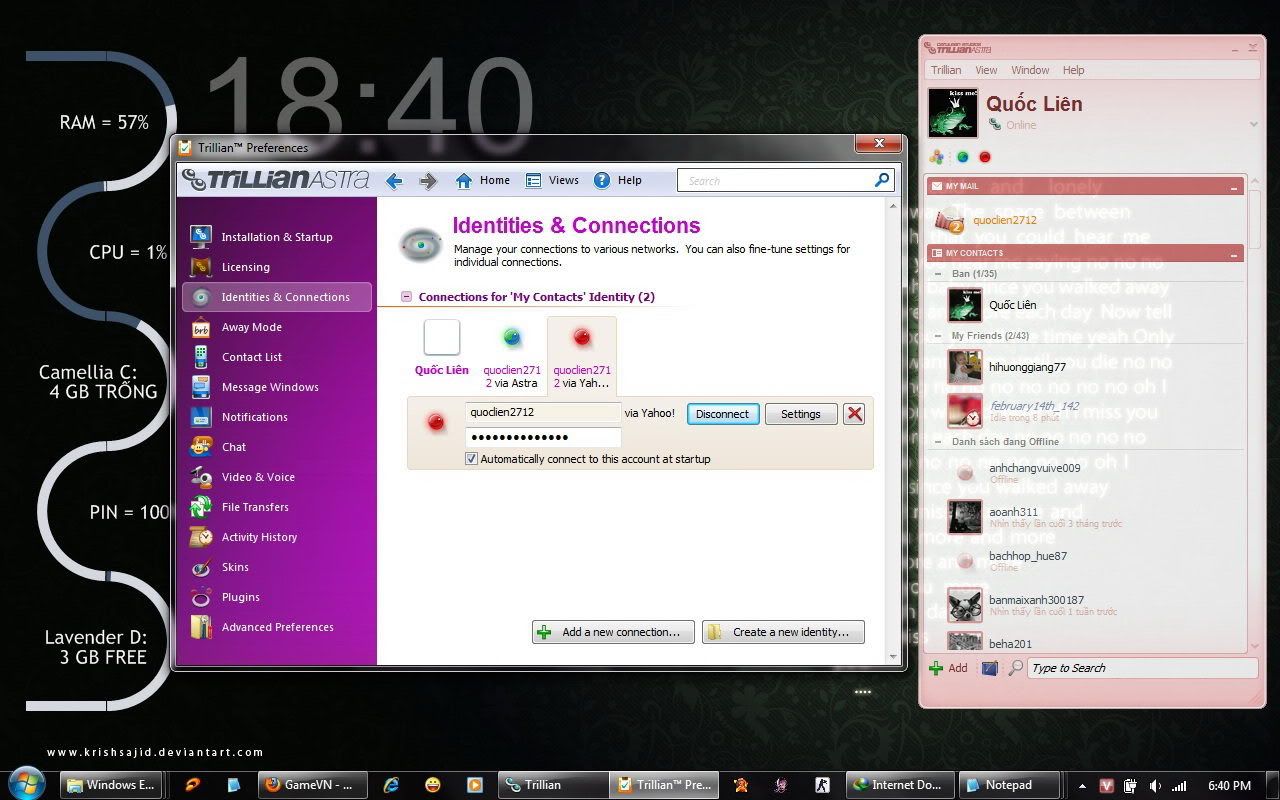Click the Disconnect button
The width and height of the screenshot is (1280, 800).
pos(723,414)
